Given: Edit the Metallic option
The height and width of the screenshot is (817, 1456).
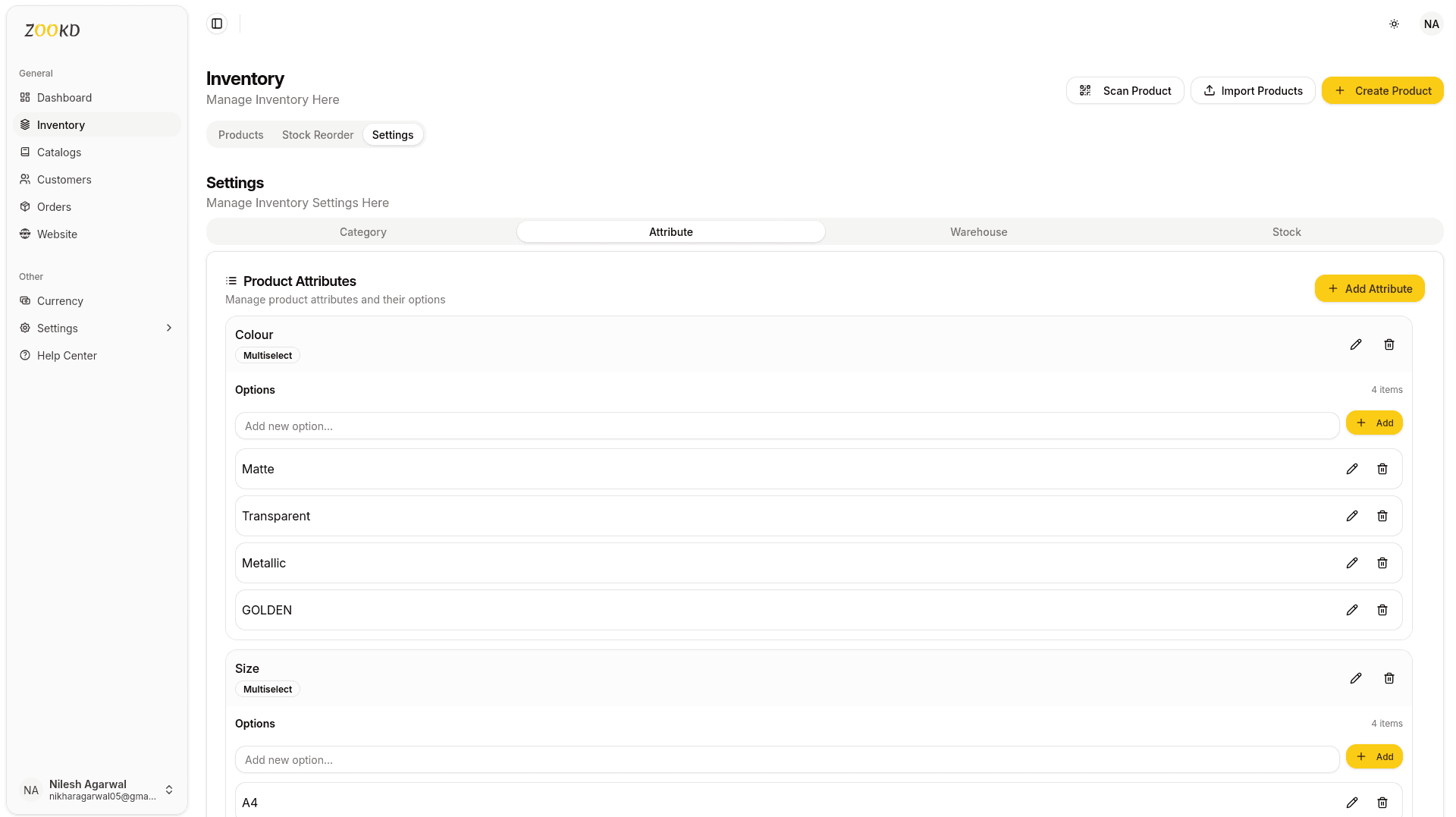Looking at the screenshot, I should coord(1352,563).
